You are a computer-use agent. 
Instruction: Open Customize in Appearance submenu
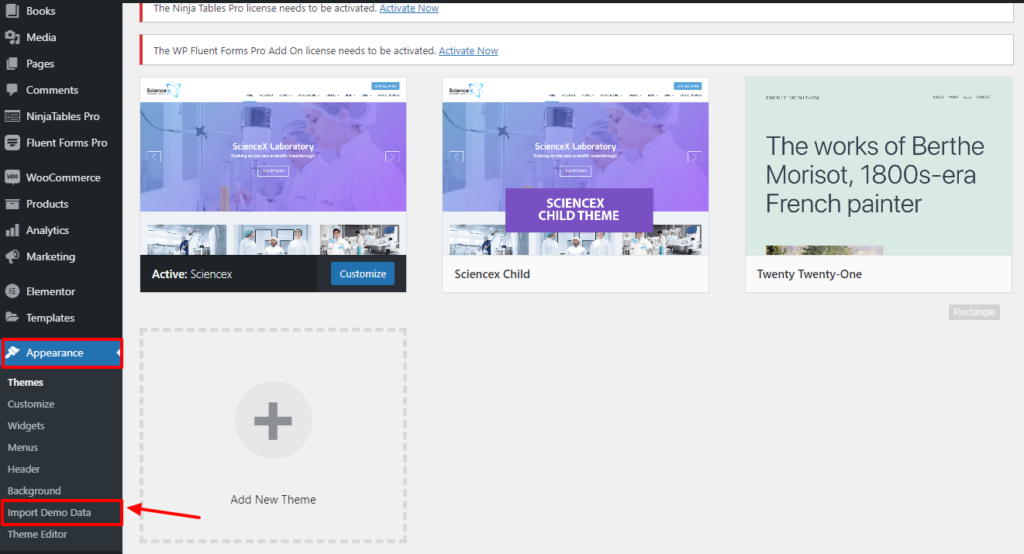31,404
